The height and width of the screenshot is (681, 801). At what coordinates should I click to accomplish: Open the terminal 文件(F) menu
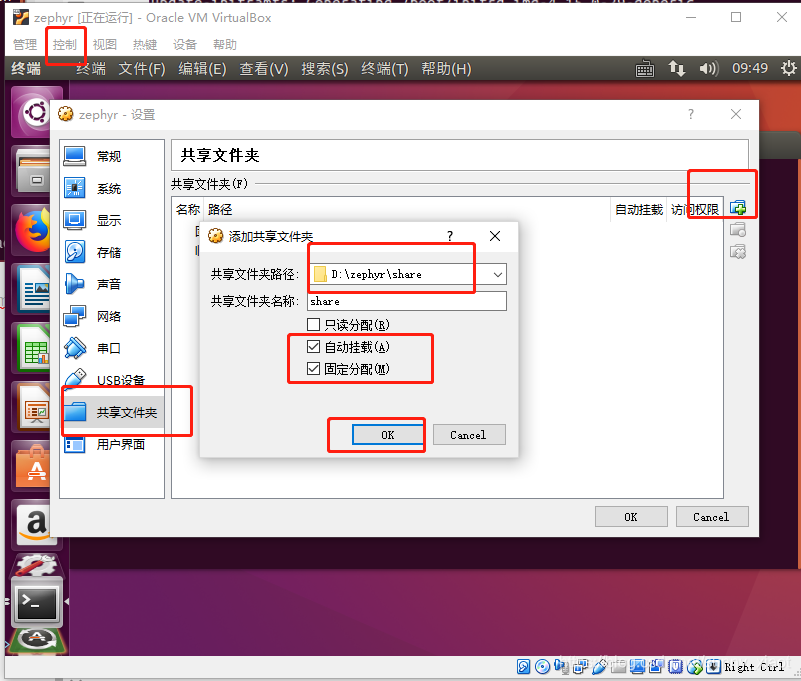click(x=142, y=68)
